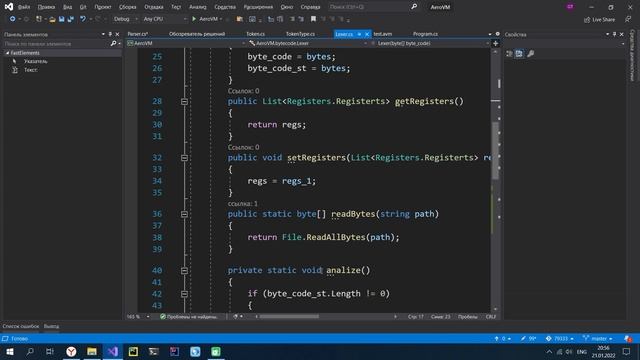Open the tab overflow dropdown arrow
The height and width of the screenshot is (360, 640).
click(490, 34)
